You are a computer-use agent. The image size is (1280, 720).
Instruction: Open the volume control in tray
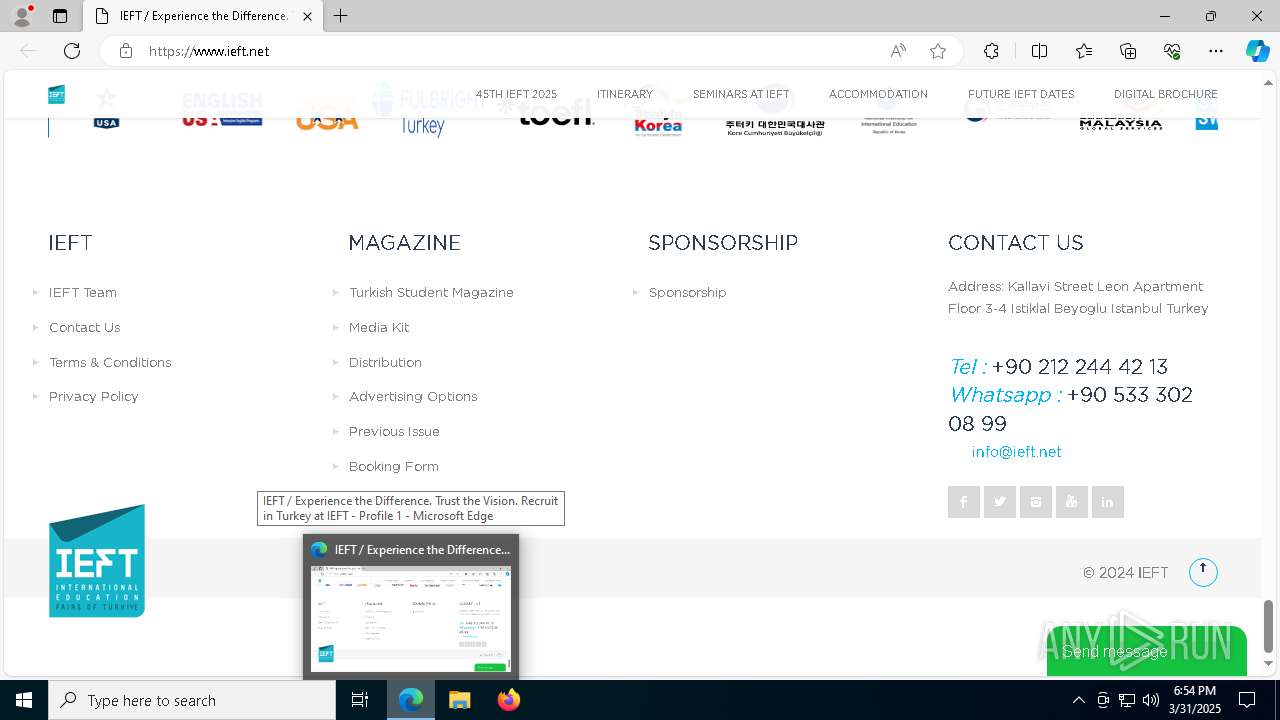coord(1151,700)
